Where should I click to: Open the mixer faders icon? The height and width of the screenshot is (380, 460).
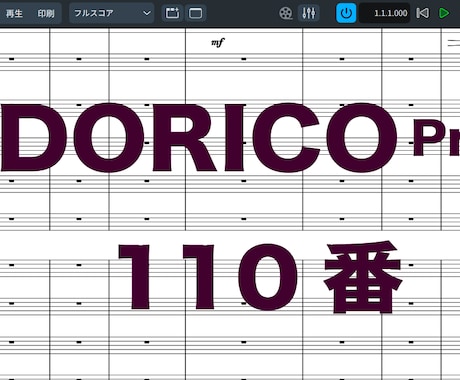[x=309, y=13]
